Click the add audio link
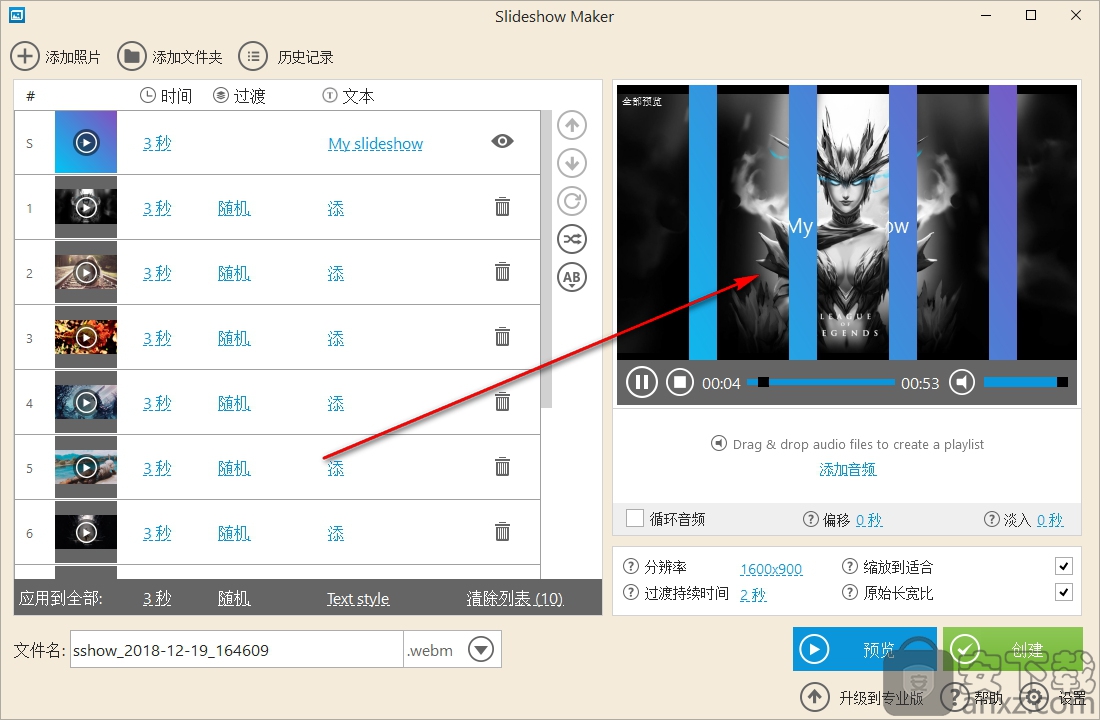 847,469
